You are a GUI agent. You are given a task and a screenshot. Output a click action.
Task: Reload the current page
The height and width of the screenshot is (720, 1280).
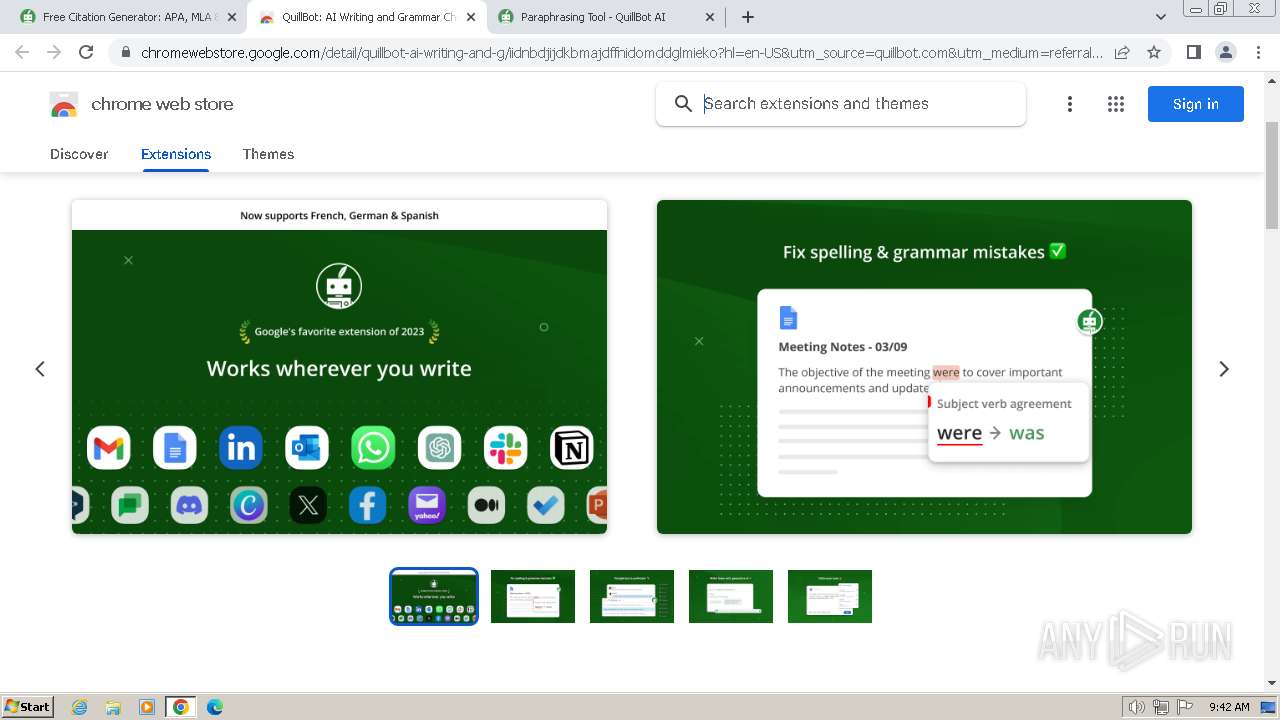pos(86,52)
